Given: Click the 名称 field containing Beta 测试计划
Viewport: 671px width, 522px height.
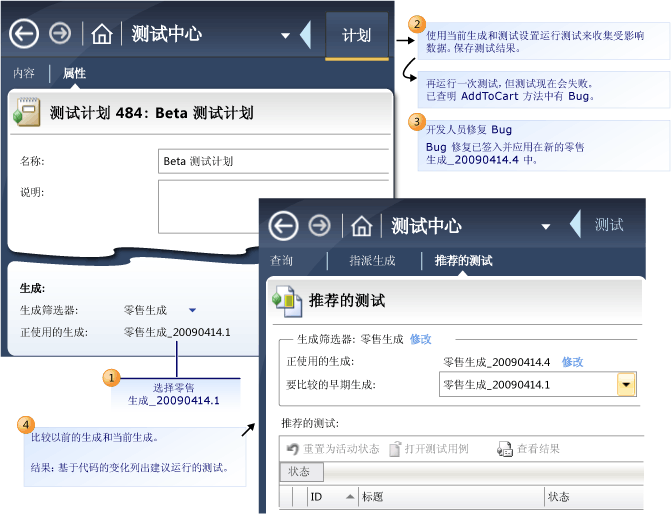Looking at the screenshot, I should [x=273, y=161].
